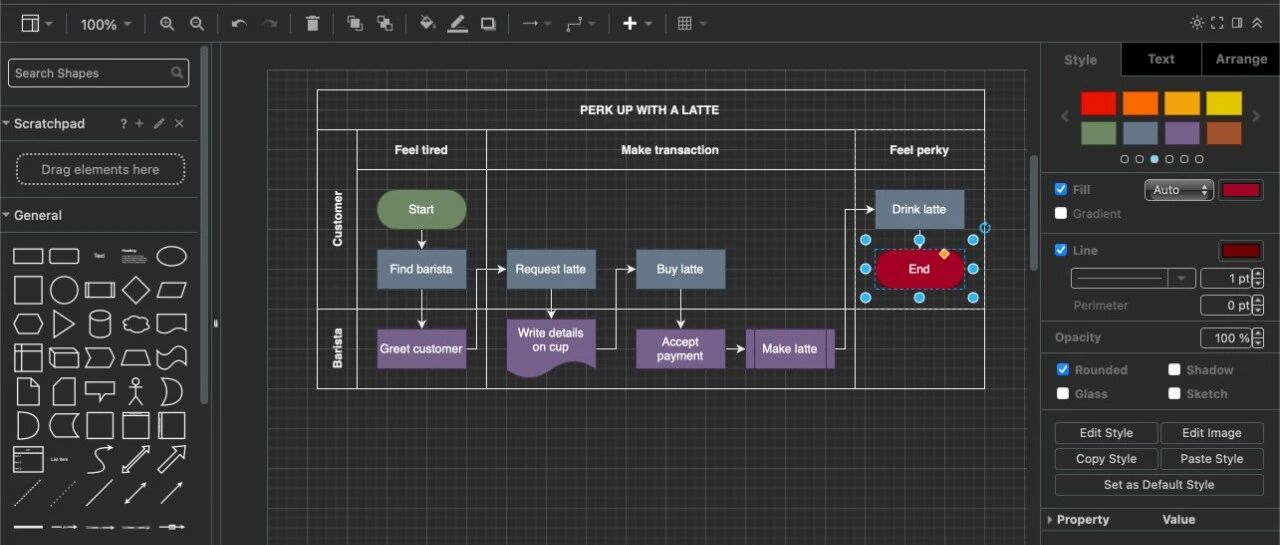Select the third style palette page dot
Image resolution: width=1280 pixels, height=545 pixels.
[1154, 159]
